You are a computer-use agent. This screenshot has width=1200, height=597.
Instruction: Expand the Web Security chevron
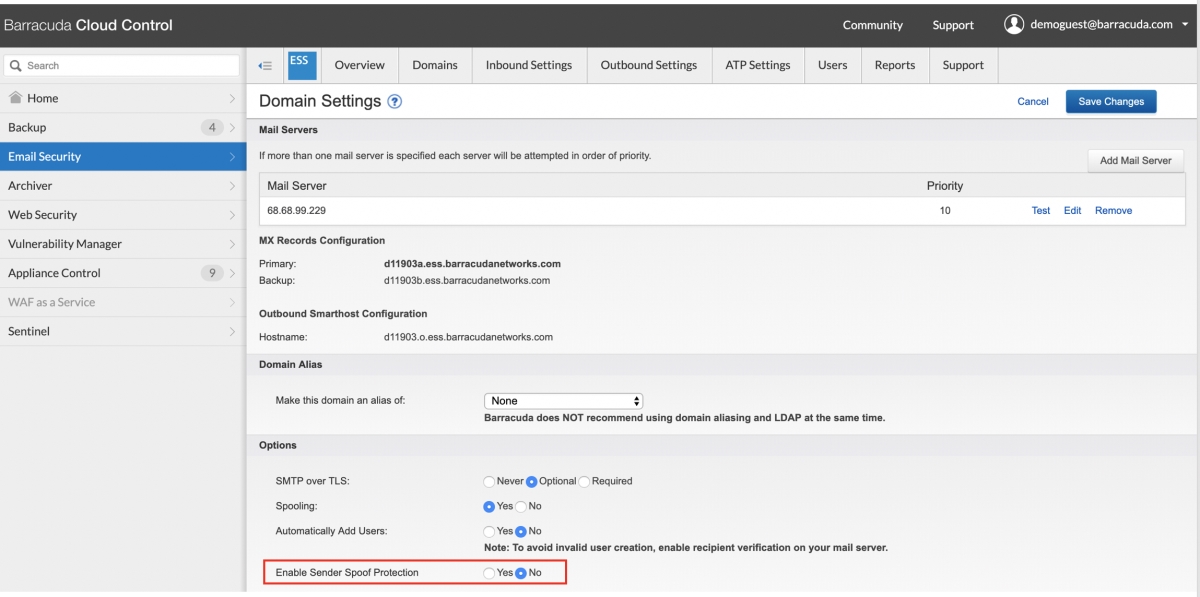click(232, 214)
